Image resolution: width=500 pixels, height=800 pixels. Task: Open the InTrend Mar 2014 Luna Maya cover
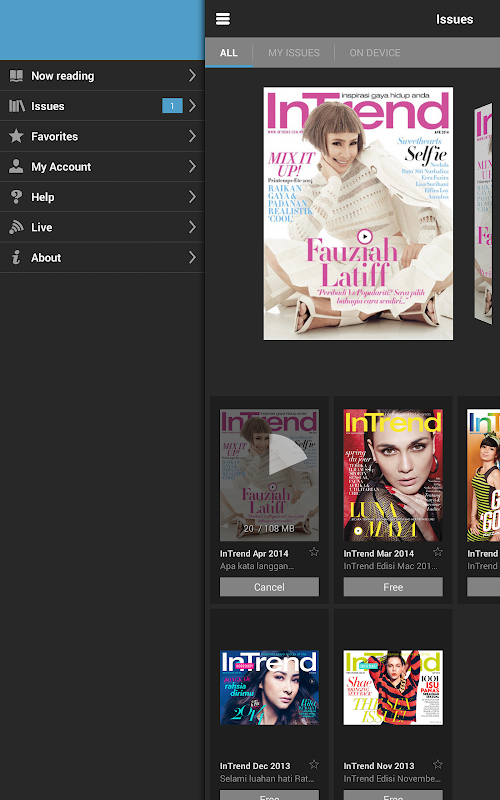point(393,475)
